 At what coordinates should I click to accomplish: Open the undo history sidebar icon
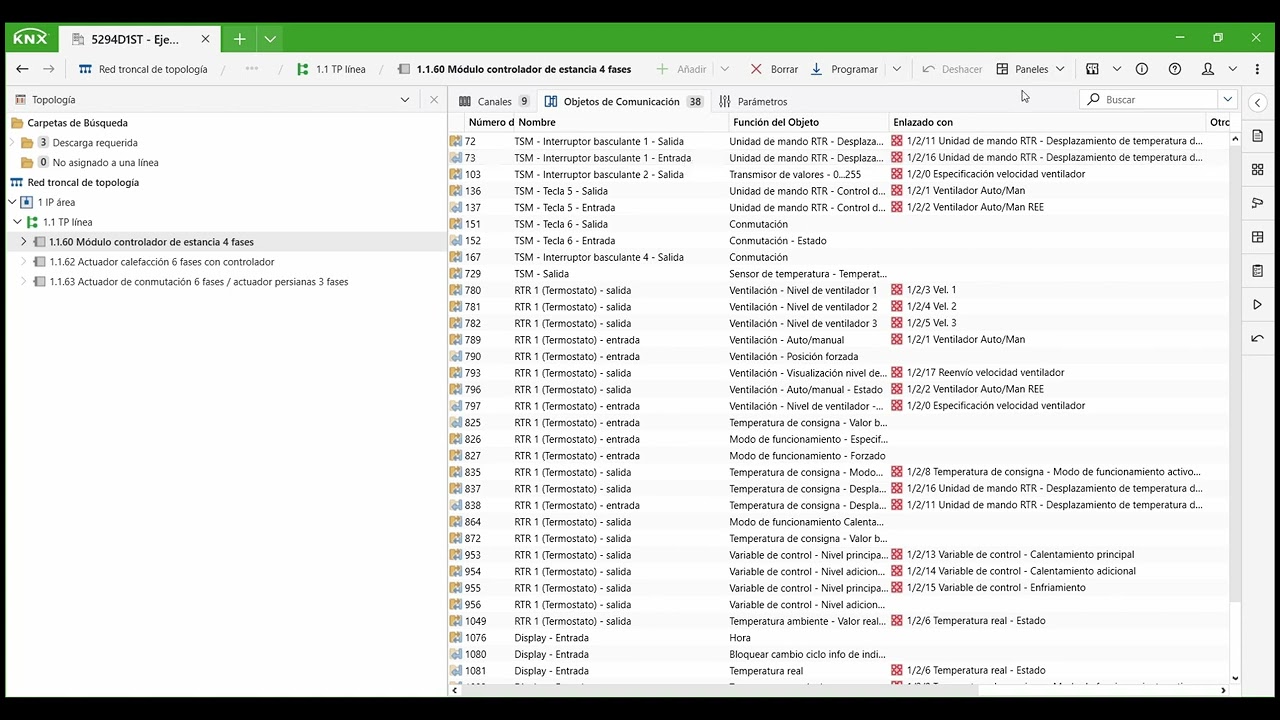tap(1258, 338)
